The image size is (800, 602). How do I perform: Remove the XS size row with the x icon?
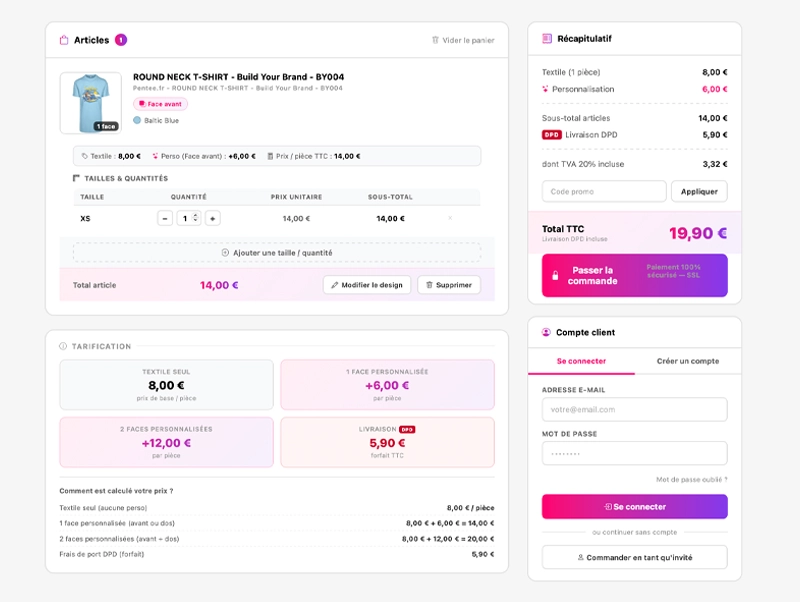450,218
